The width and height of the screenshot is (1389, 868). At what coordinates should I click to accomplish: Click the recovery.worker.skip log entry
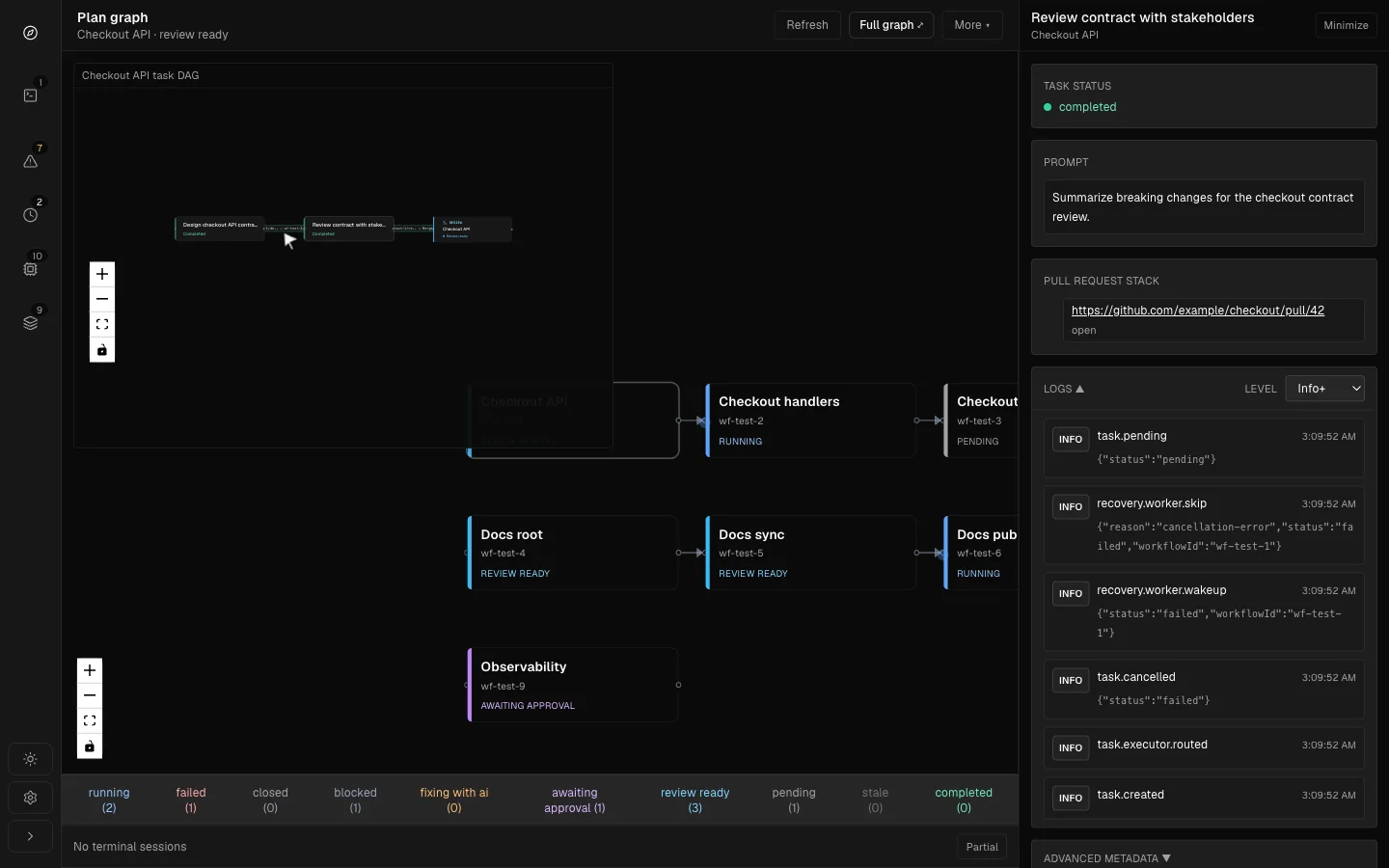[x=1204, y=525]
